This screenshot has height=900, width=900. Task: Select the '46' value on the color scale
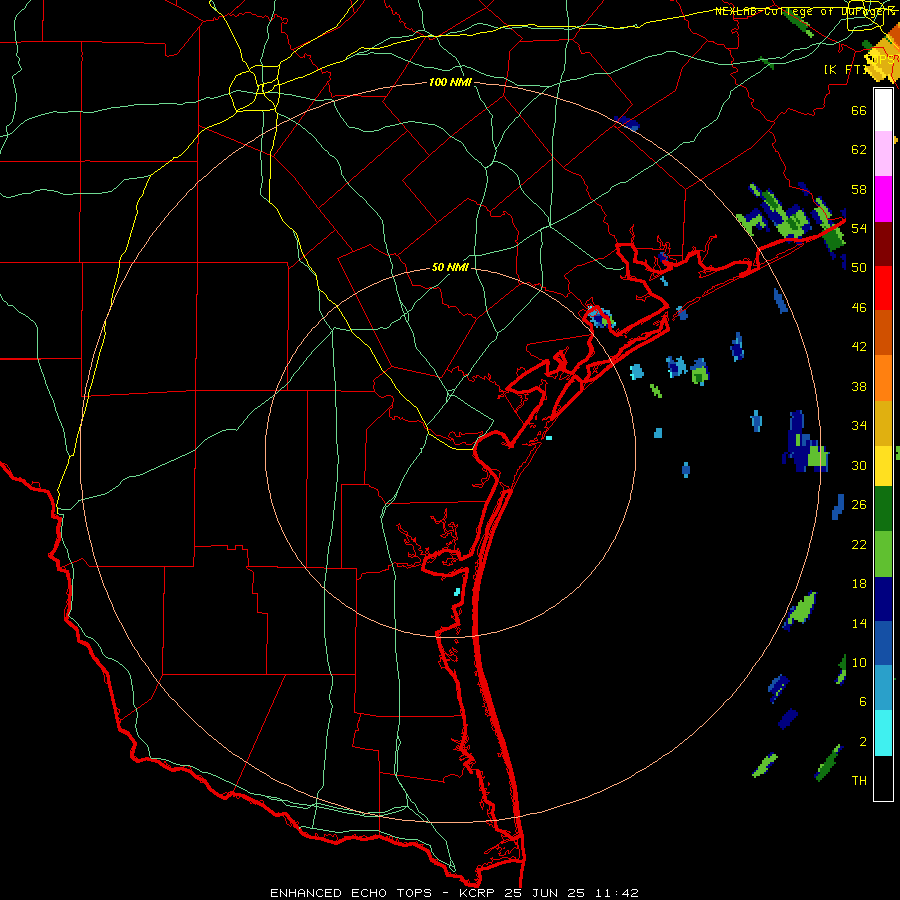[x=859, y=307]
